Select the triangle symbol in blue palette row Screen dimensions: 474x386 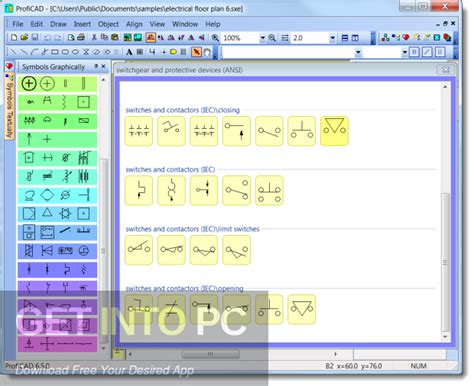click(47, 213)
